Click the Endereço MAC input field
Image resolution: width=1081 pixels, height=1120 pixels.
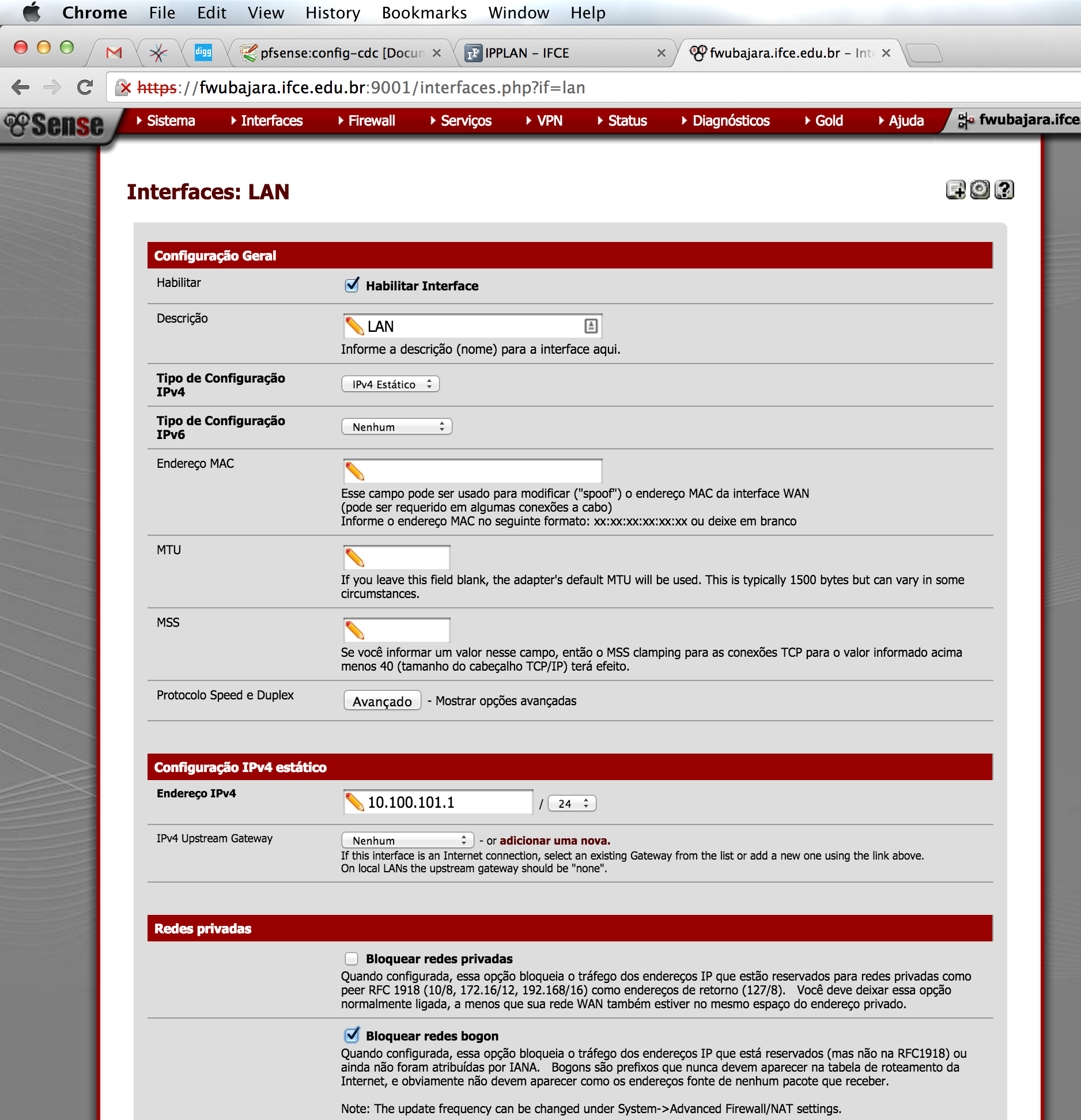click(473, 471)
